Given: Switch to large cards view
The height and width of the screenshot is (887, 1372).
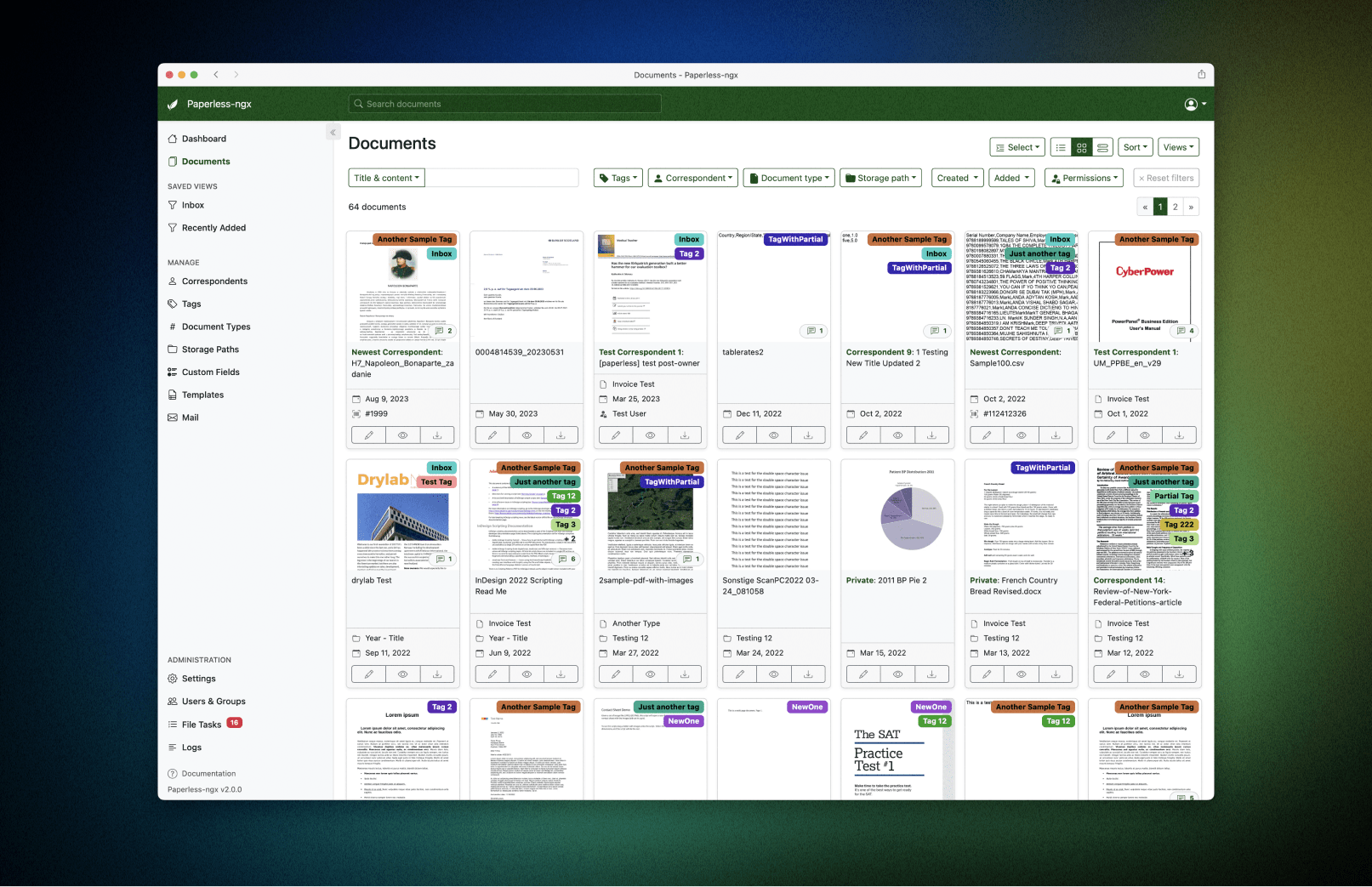Looking at the screenshot, I should [x=1102, y=147].
